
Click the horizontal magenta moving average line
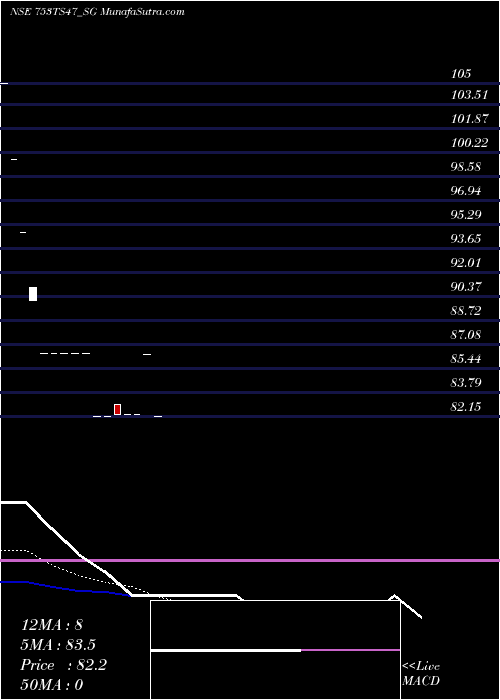coord(250,560)
